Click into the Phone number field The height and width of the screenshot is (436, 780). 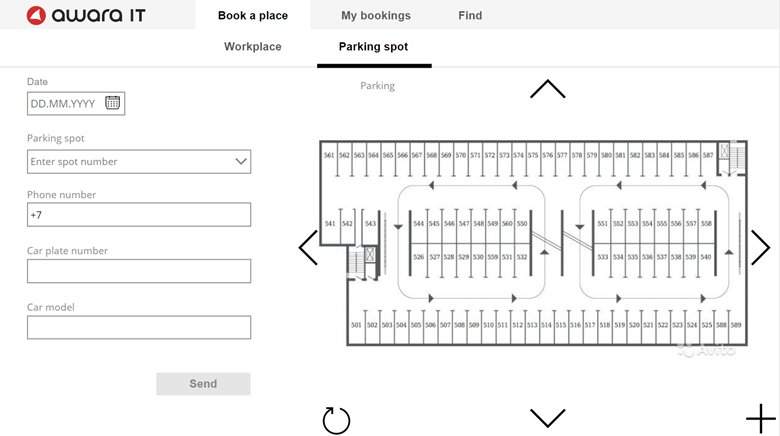139,215
